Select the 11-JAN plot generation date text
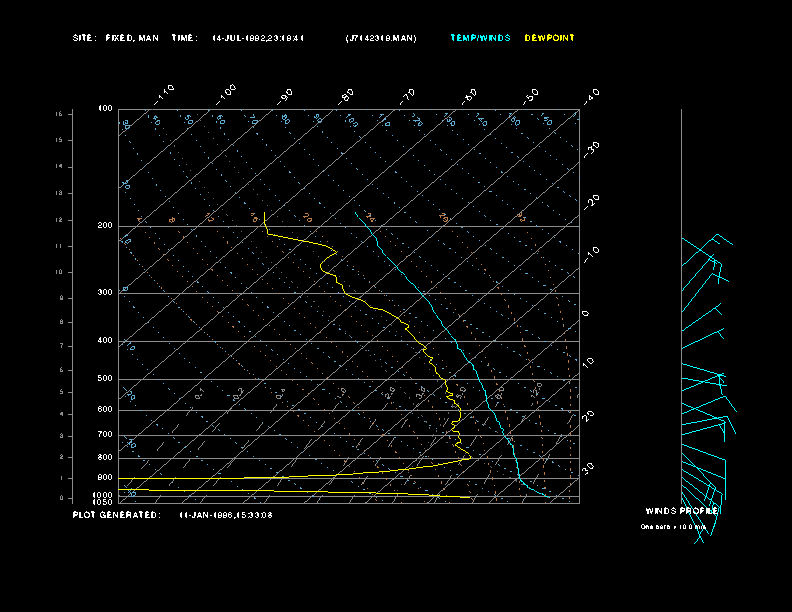Viewport: 792px width, 612px height. tap(226, 515)
